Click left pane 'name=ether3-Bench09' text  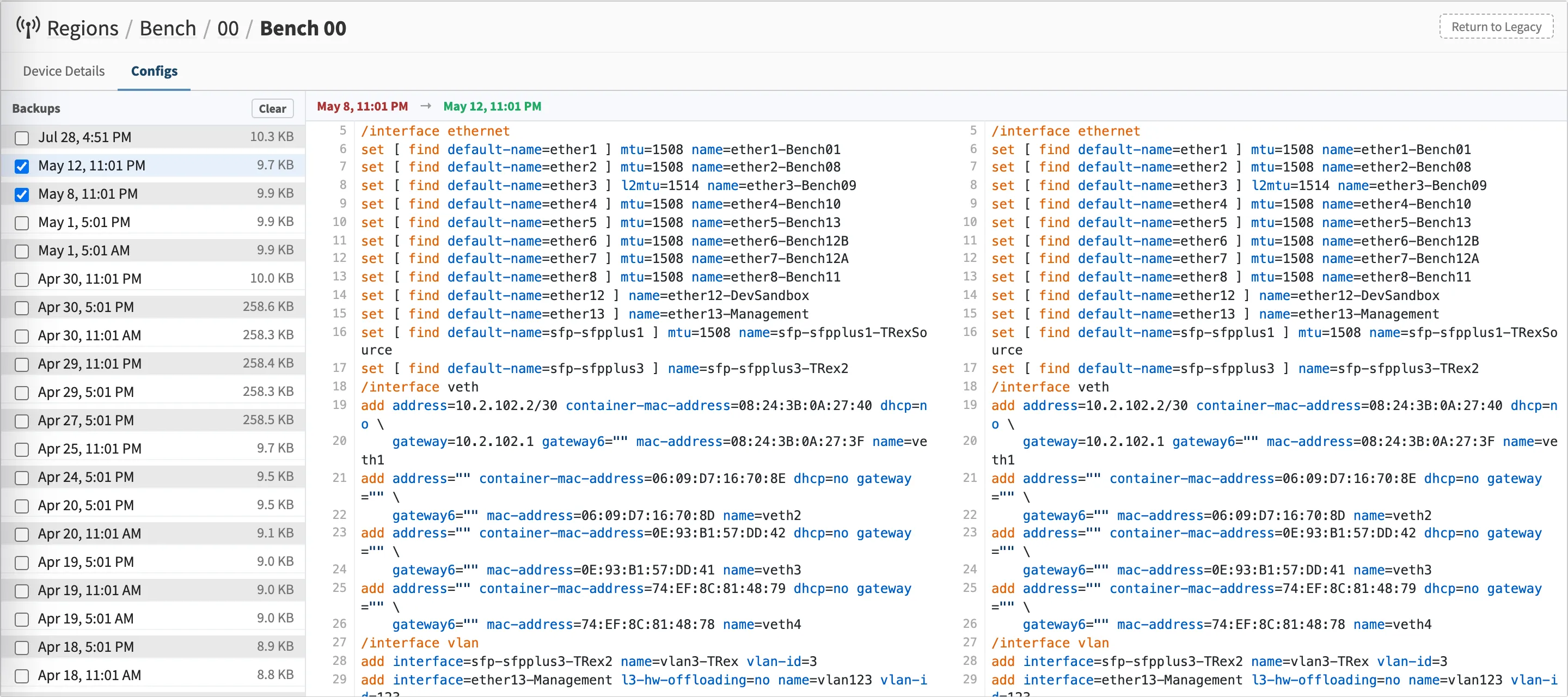(x=782, y=185)
